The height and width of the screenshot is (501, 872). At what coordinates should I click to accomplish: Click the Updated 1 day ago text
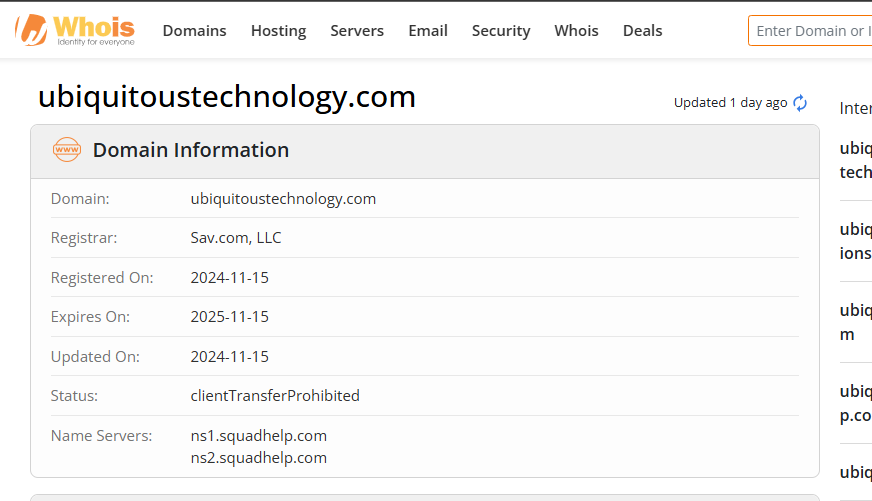coord(730,103)
